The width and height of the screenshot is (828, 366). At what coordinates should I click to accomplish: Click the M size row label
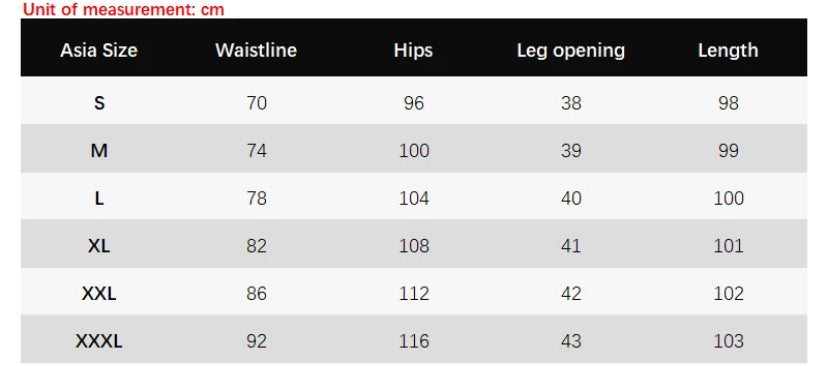pos(99,151)
